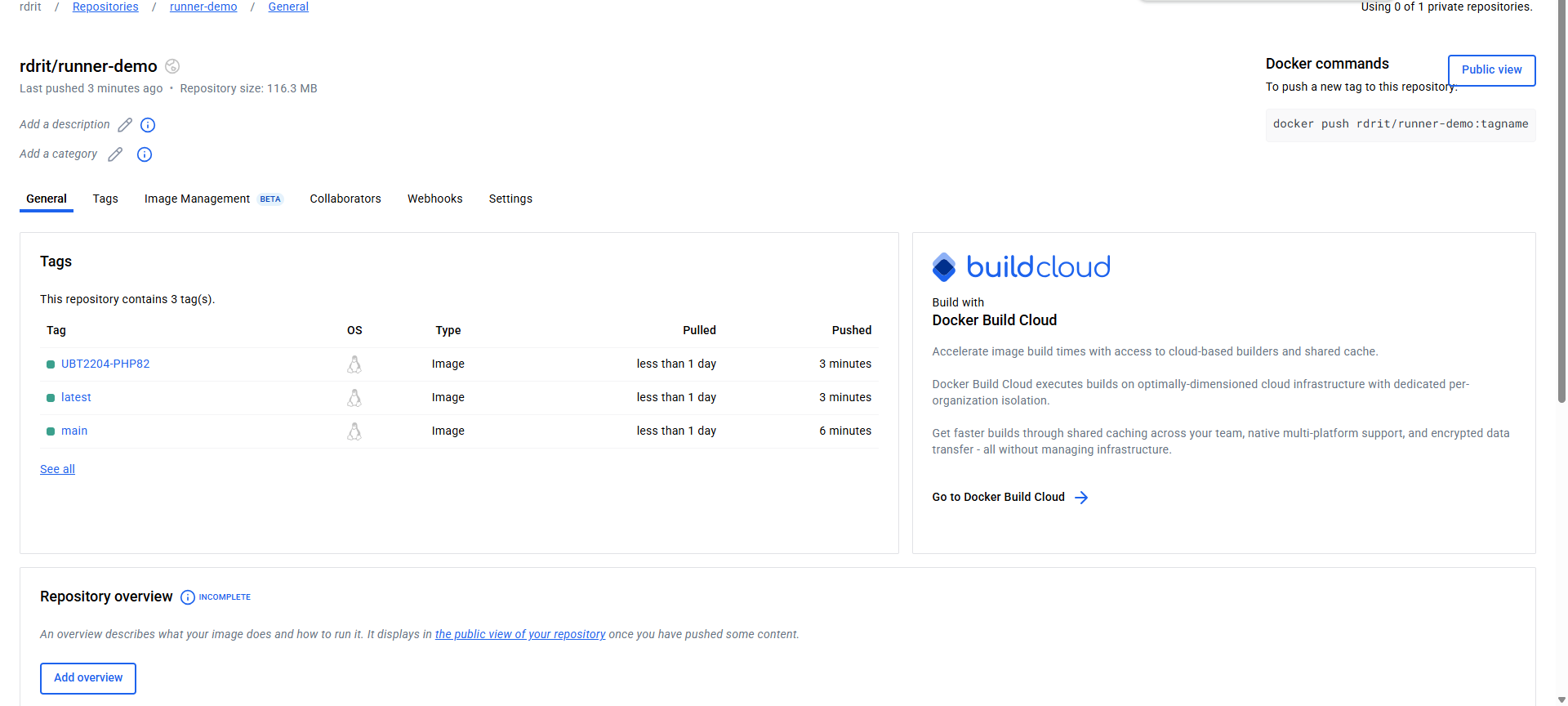The image size is (1568, 706).
Task: Open the UBT2204-PHP82 tag link
Action: 105,364
